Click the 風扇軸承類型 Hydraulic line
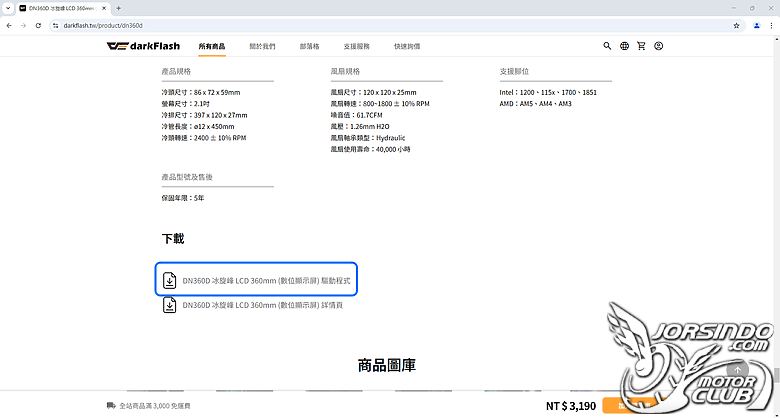The width and height of the screenshot is (780, 418). [x=368, y=138]
